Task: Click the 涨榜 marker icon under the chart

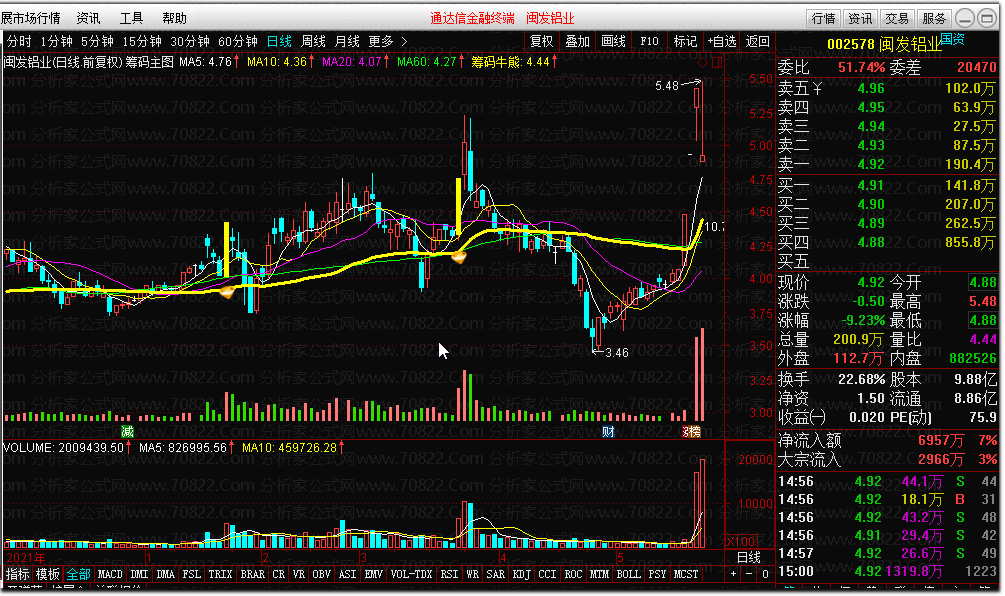Action: (x=691, y=431)
